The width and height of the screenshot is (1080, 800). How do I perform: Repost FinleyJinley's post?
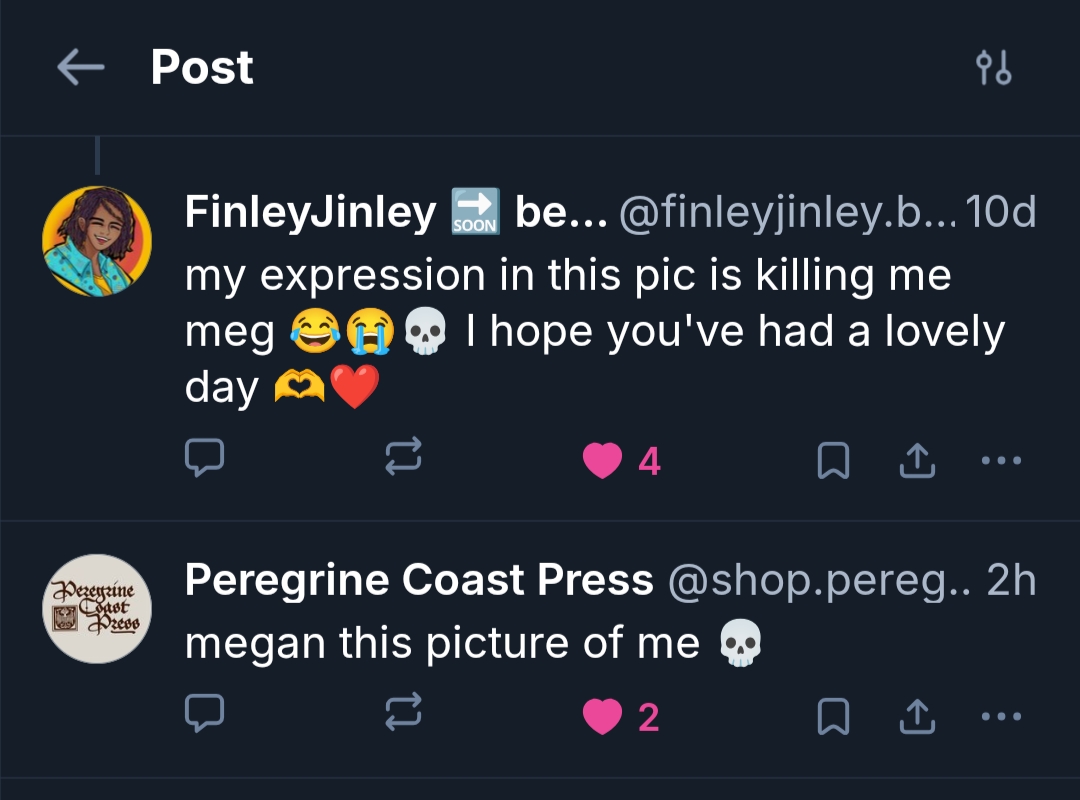404,460
